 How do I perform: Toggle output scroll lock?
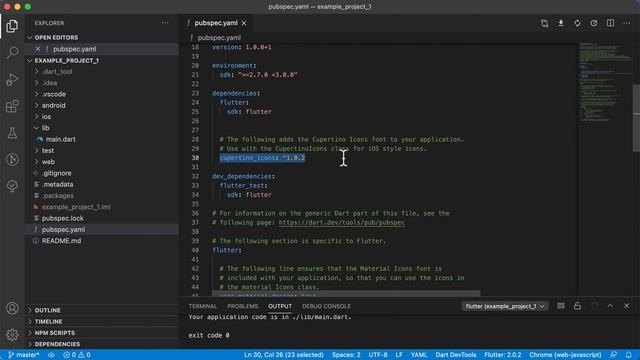pos(577,306)
